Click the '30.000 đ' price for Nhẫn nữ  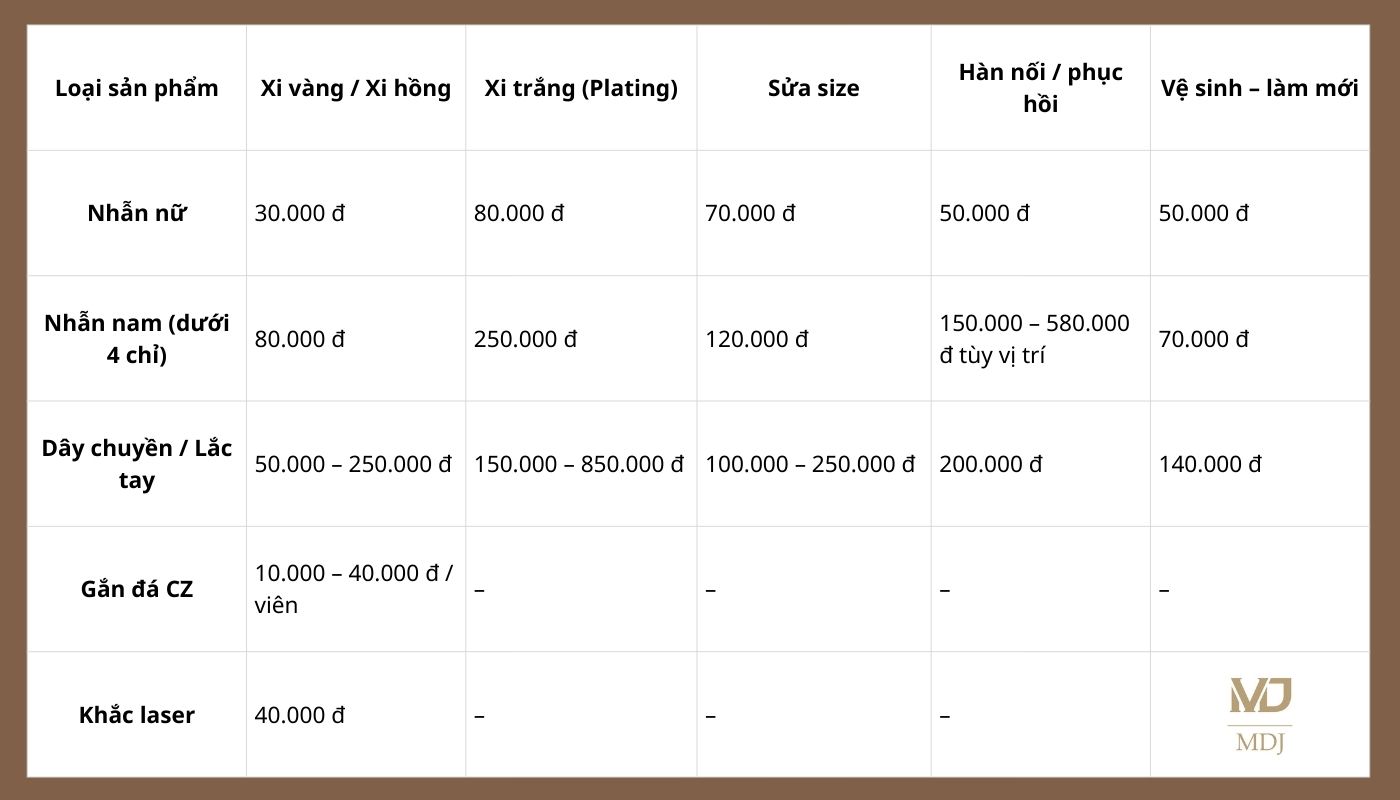click(x=300, y=213)
